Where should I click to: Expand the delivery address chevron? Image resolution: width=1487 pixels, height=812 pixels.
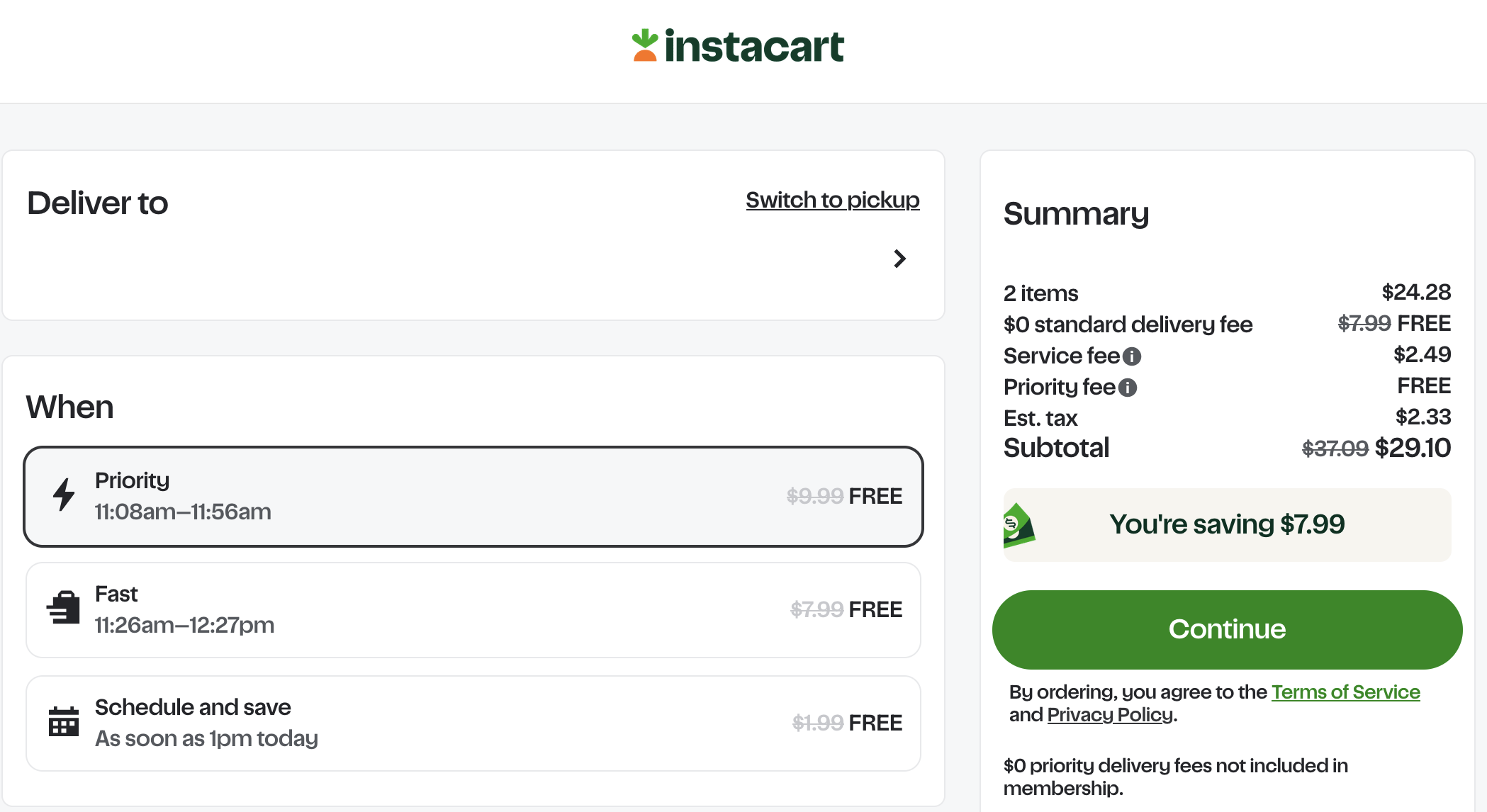[x=899, y=259]
